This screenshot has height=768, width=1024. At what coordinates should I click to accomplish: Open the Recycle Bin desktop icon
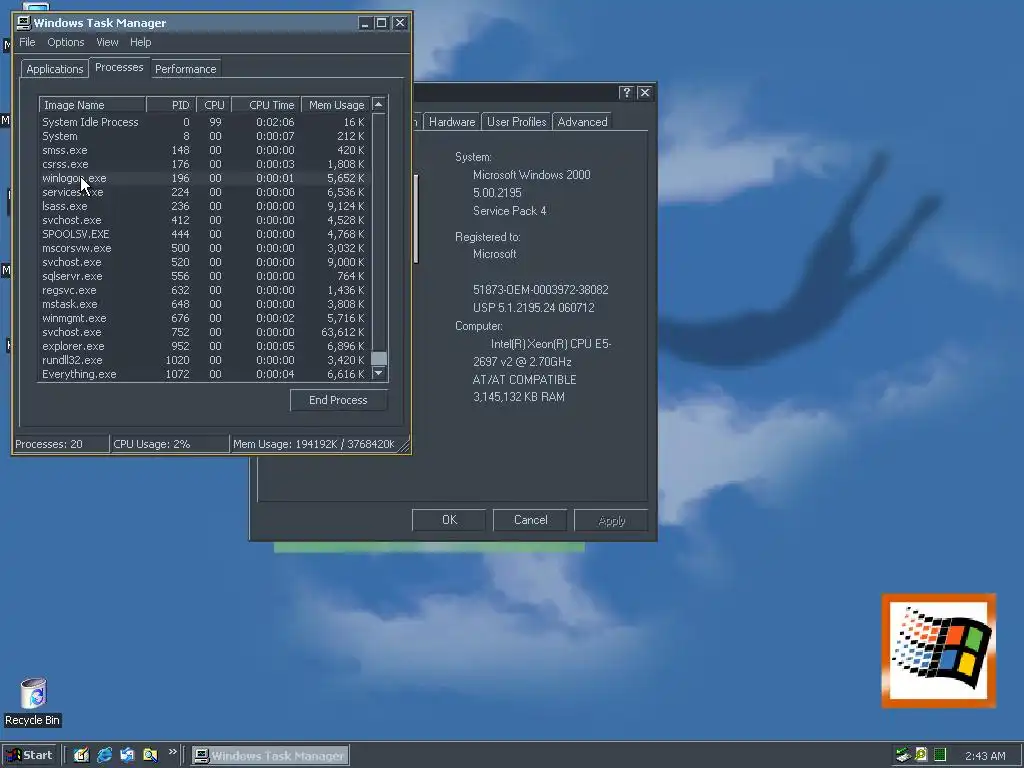pos(33,701)
